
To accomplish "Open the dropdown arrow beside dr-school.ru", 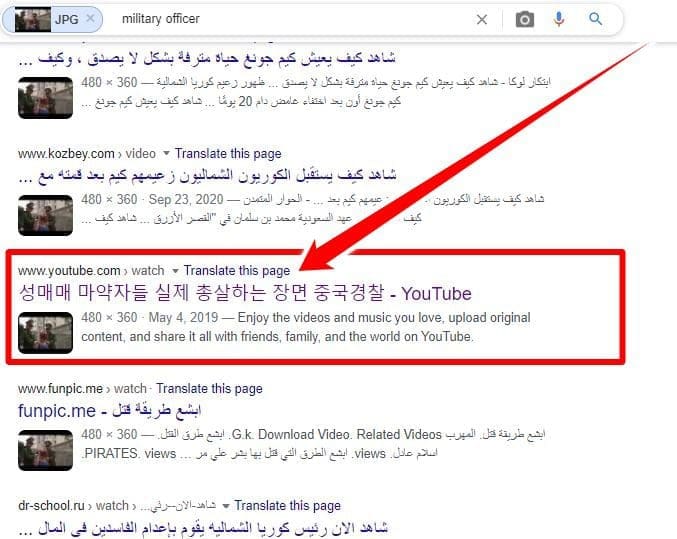I will 227,506.
